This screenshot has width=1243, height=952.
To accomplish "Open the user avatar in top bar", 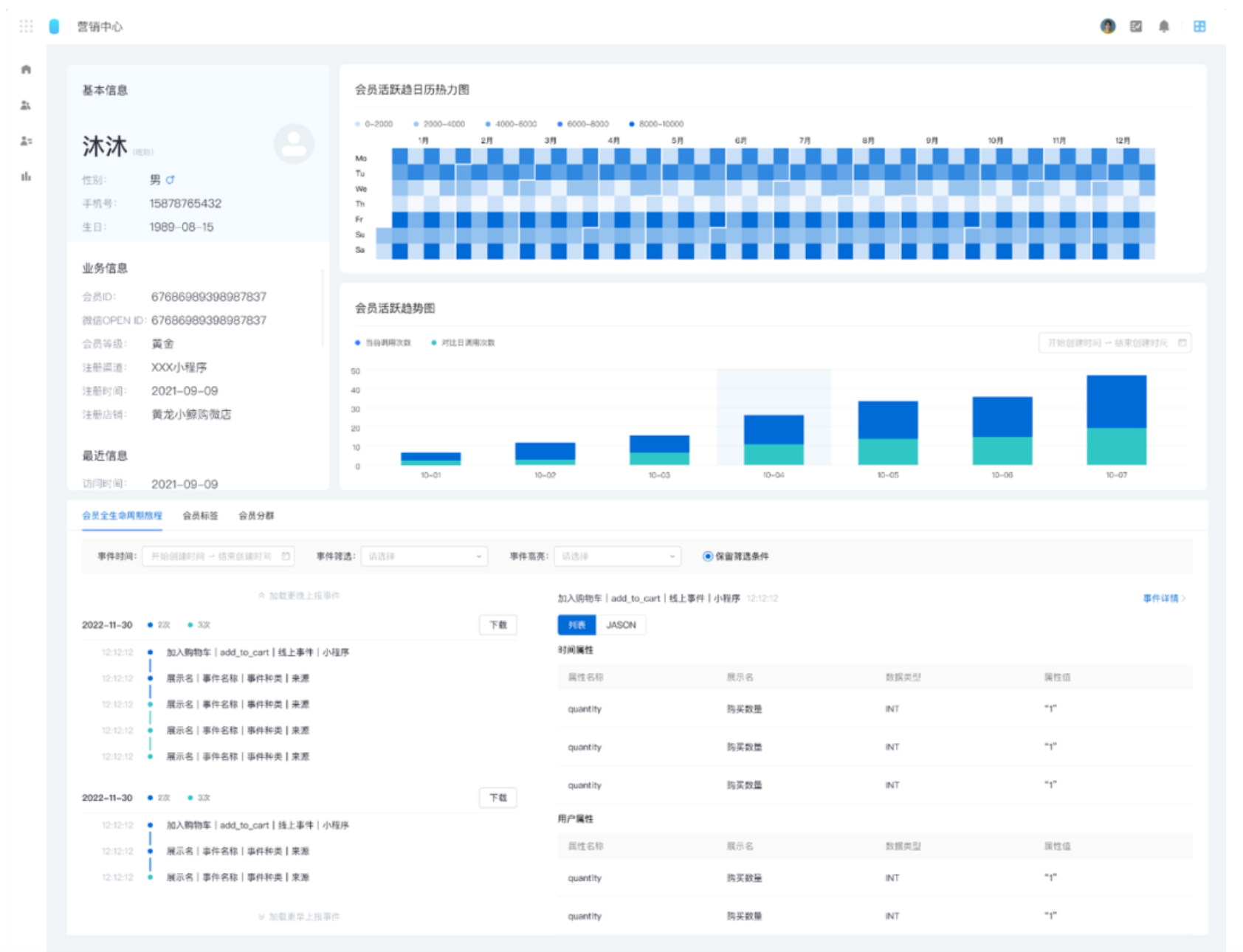I will point(1107,27).
